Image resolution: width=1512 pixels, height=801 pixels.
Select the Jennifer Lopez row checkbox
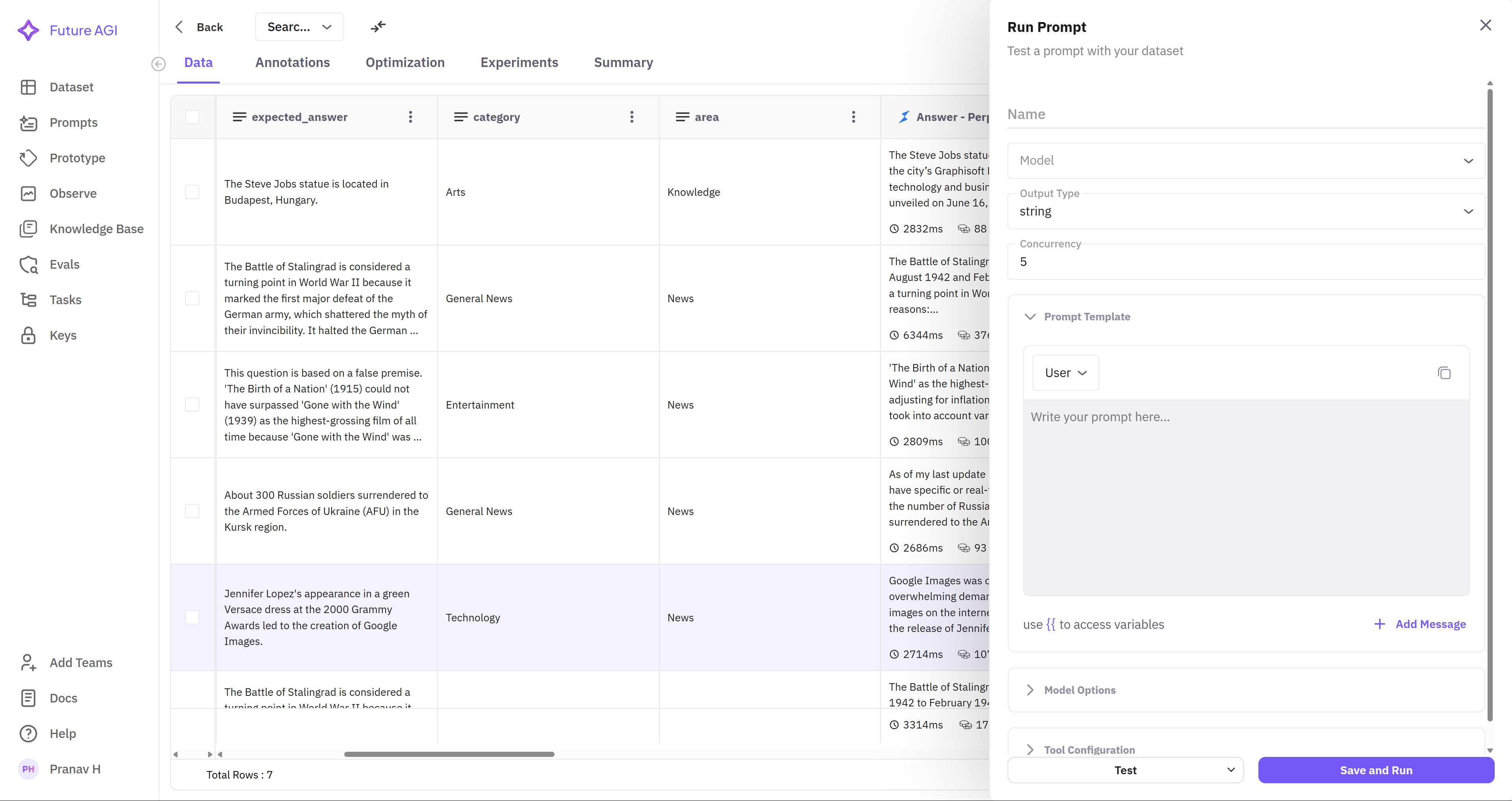click(192, 617)
